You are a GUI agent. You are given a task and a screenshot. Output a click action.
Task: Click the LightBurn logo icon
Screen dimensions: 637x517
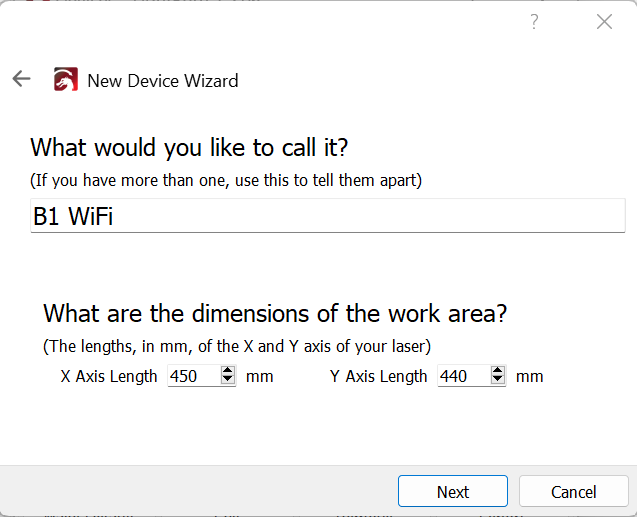[66, 80]
